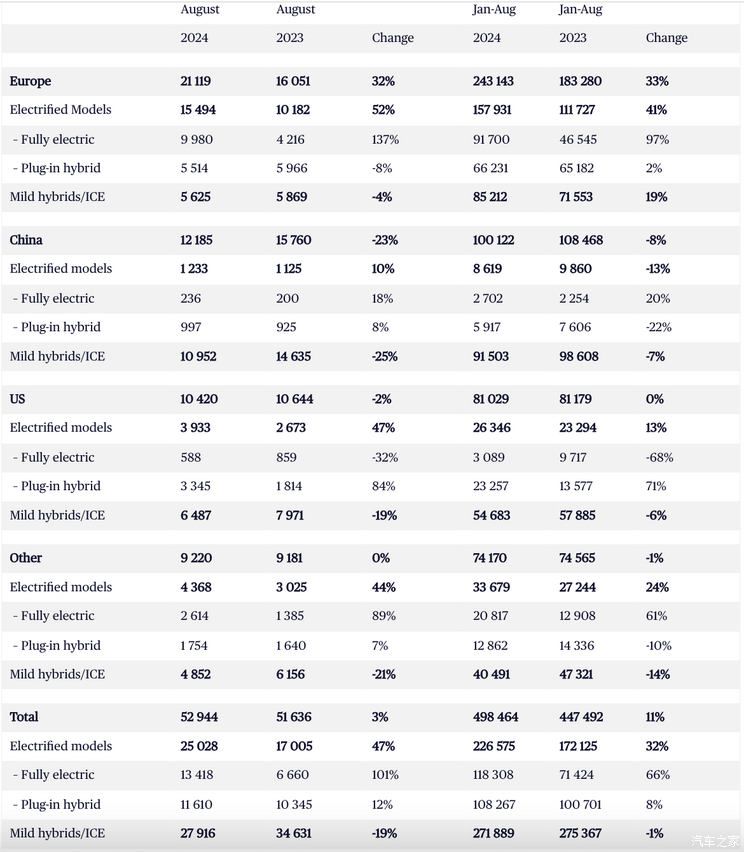Click the total value 498 464
The image size is (744, 852).
coord(495,717)
